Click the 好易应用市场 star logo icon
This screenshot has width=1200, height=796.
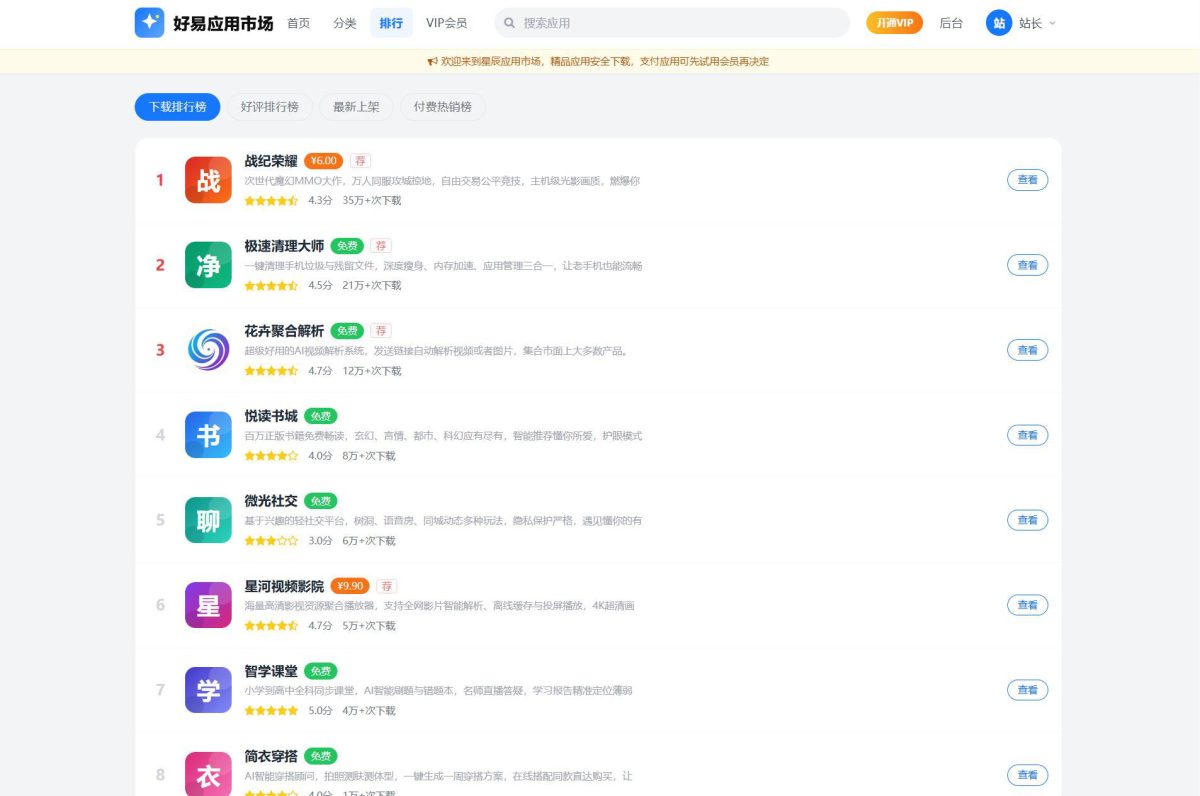click(x=149, y=22)
